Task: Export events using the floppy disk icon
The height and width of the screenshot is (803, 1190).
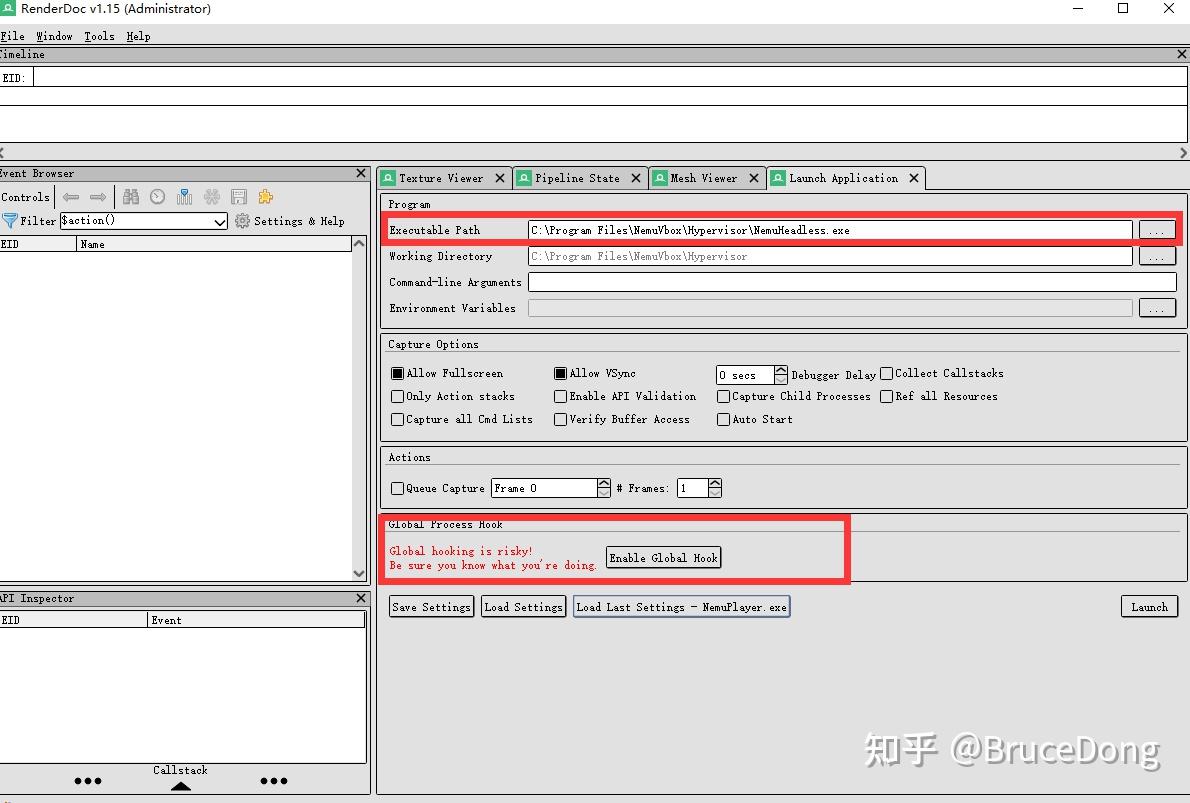Action: coord(239,197)
